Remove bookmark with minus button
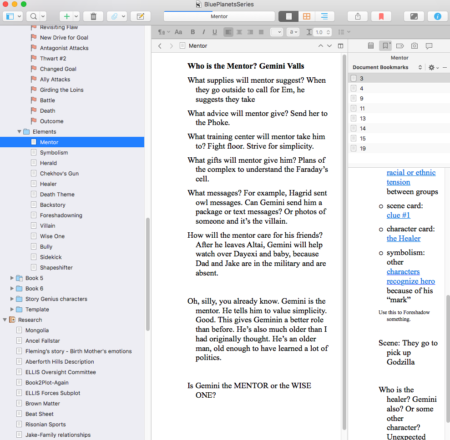Viewport: 450px width, 440px height. (x=445, y=67)
